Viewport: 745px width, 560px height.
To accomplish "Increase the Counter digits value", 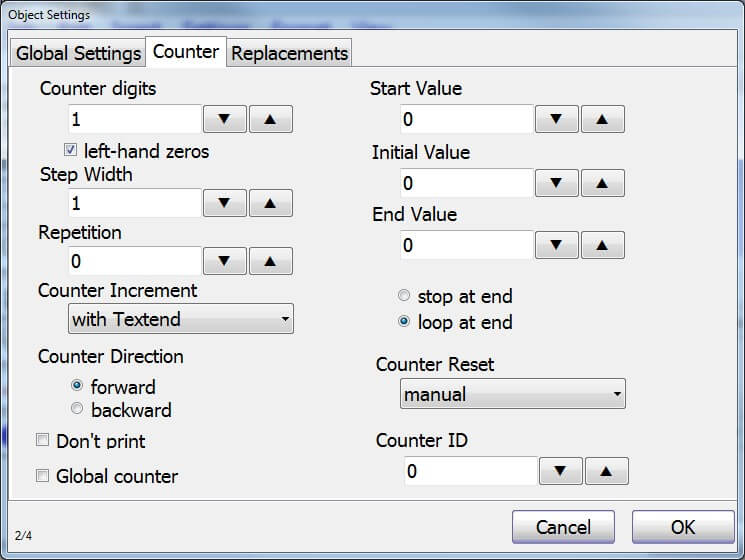I will coord(270,120).
